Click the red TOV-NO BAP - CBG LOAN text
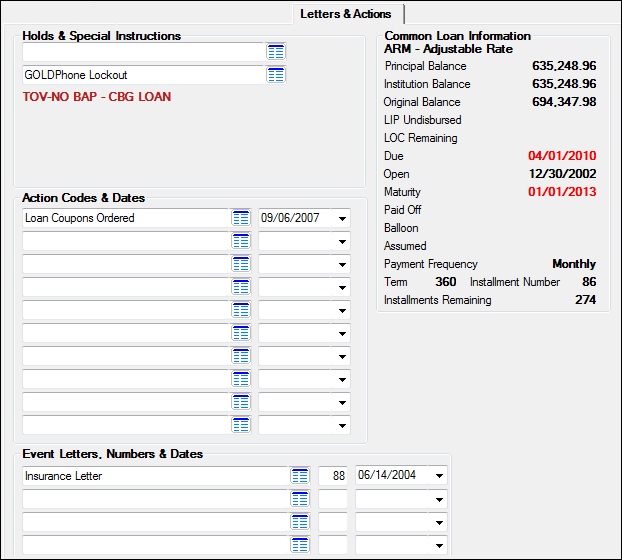The height and width of the screenshot is (560, 622). [97, 97]
